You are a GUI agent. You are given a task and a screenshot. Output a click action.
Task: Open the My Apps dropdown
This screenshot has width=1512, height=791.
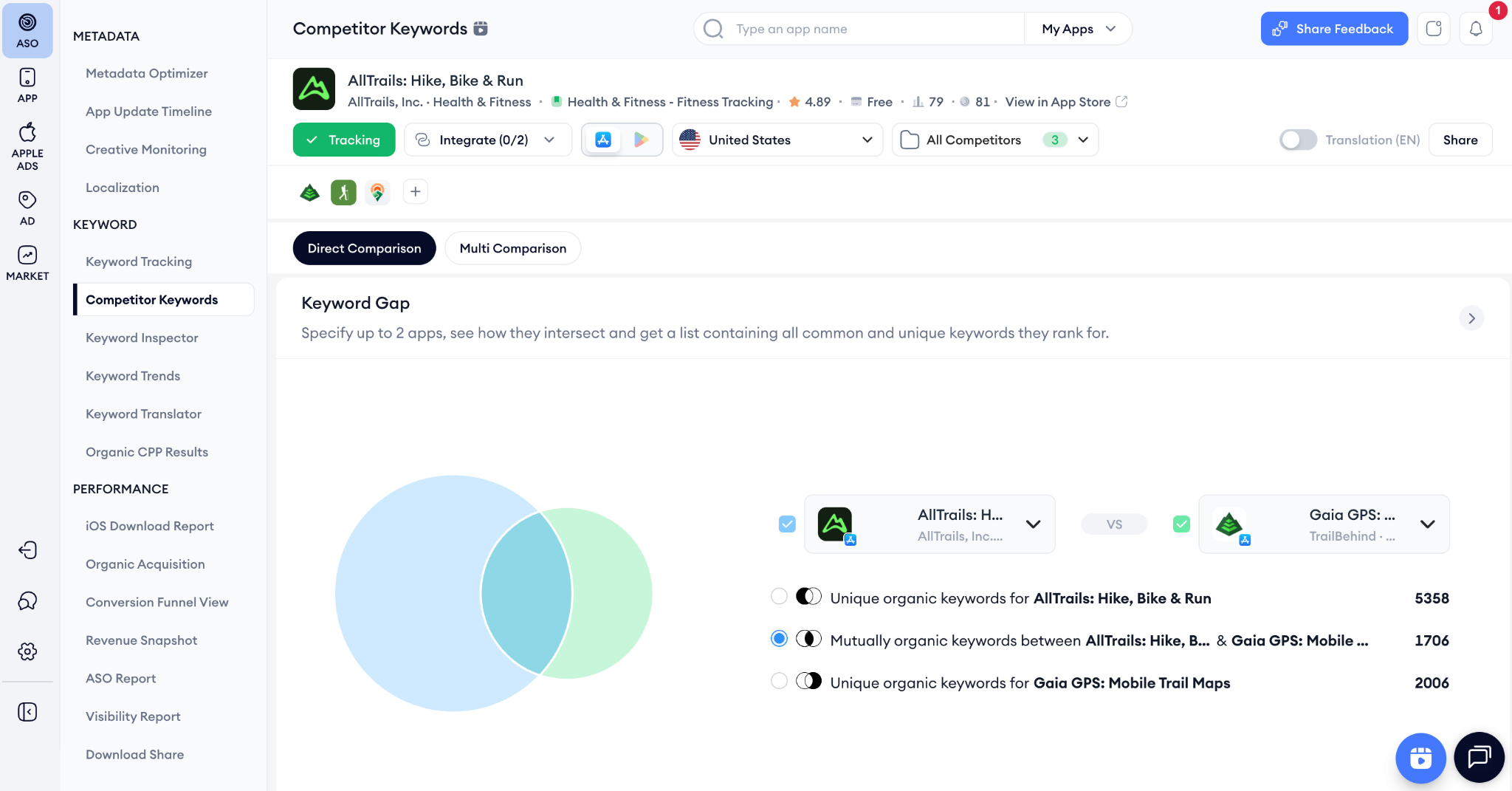point(1078,29)
